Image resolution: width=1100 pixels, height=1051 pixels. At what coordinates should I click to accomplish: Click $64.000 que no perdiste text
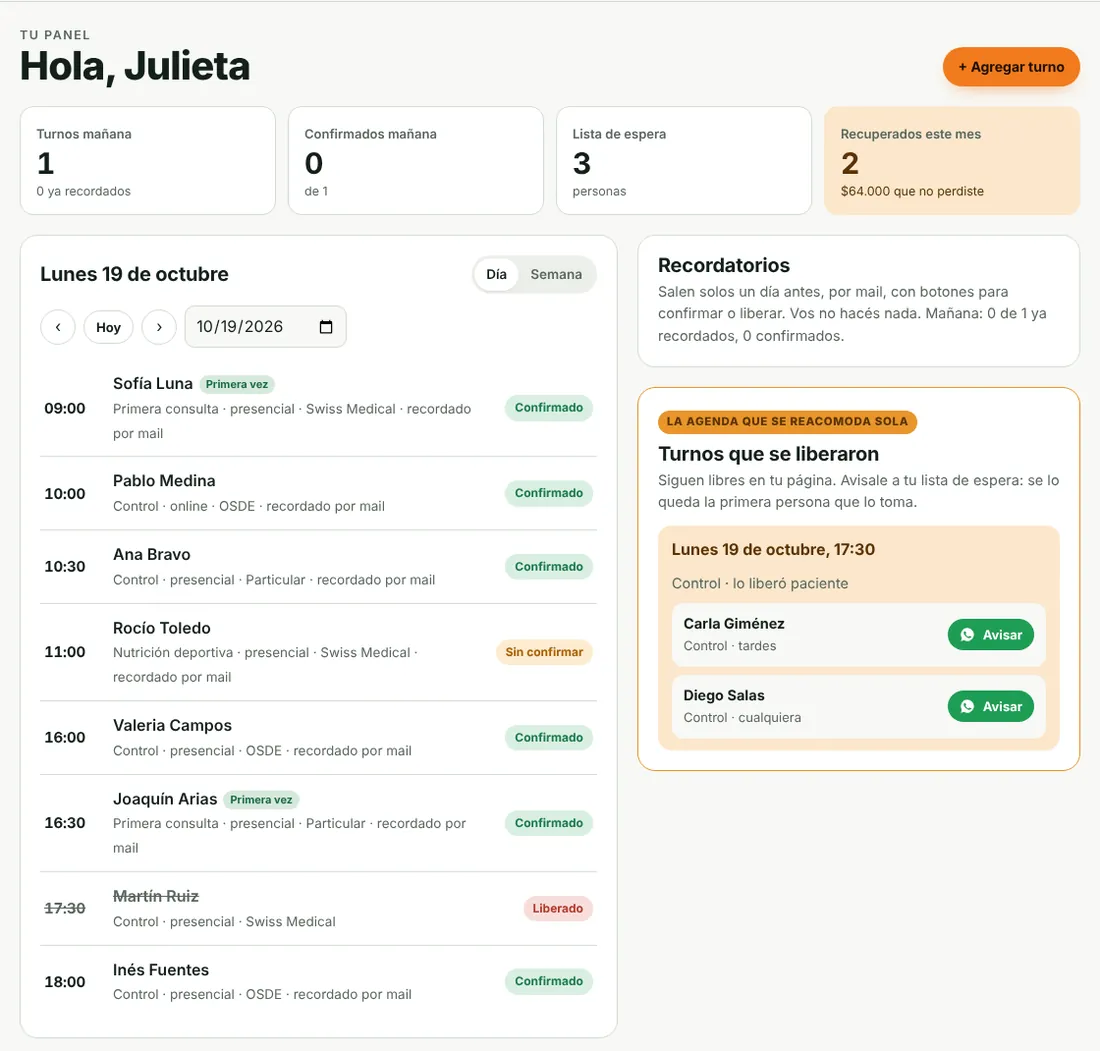click(x=912, y=192)
